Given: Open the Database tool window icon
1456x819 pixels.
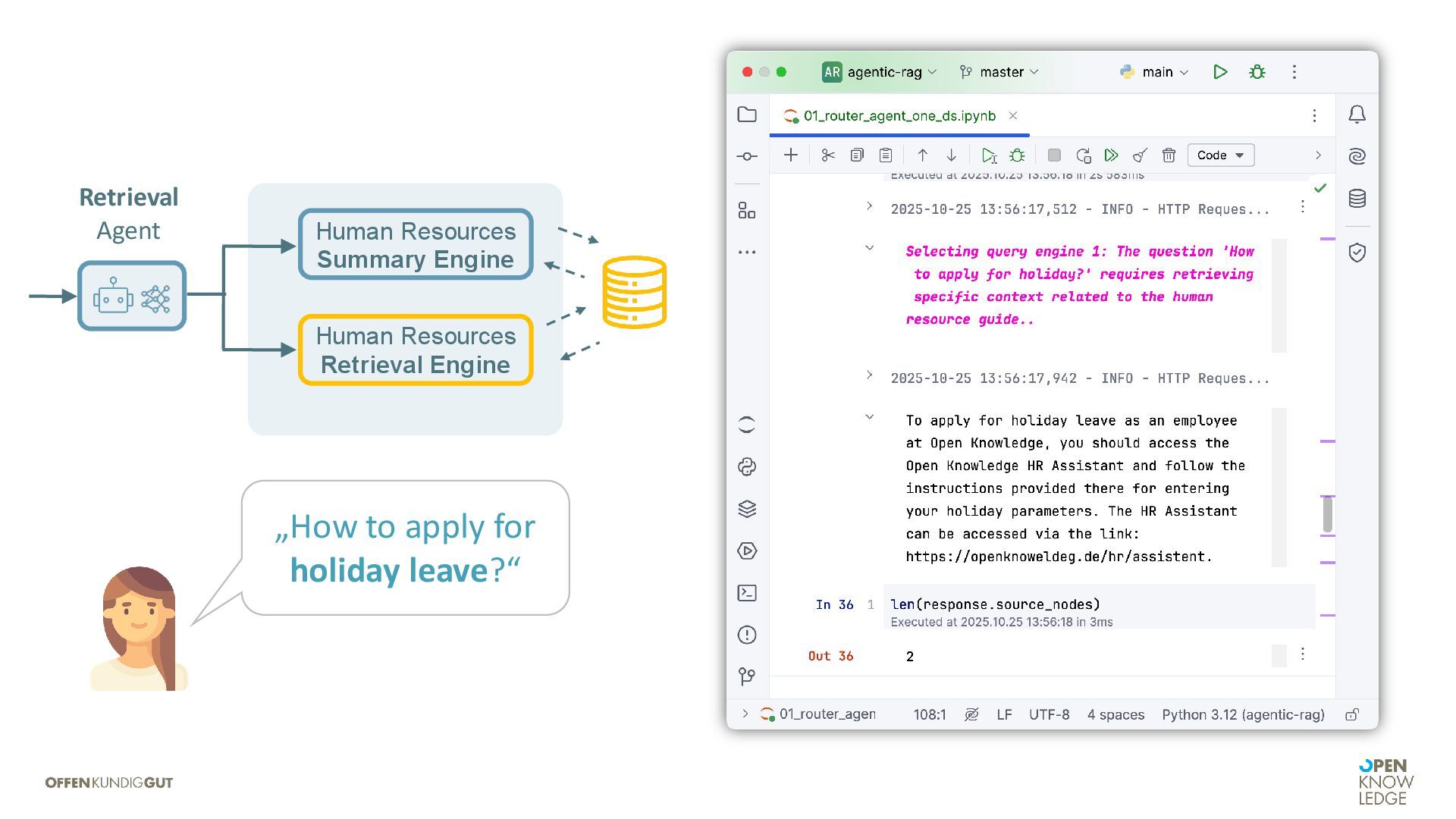Looking at the screenshot, I should 1357,199.
